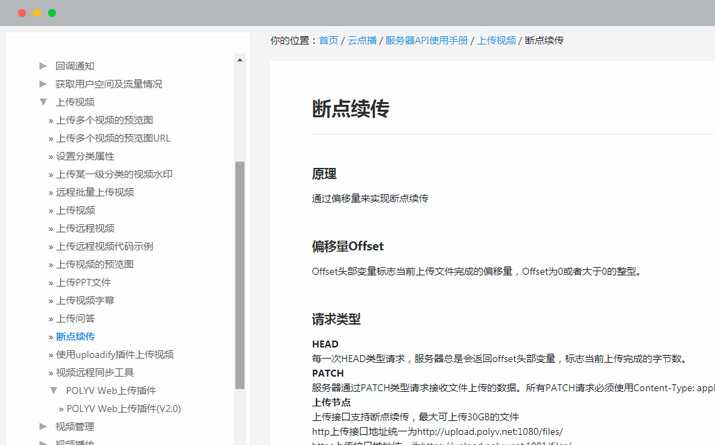Go to 云点播 in the breadcrumb

point(360,41)
